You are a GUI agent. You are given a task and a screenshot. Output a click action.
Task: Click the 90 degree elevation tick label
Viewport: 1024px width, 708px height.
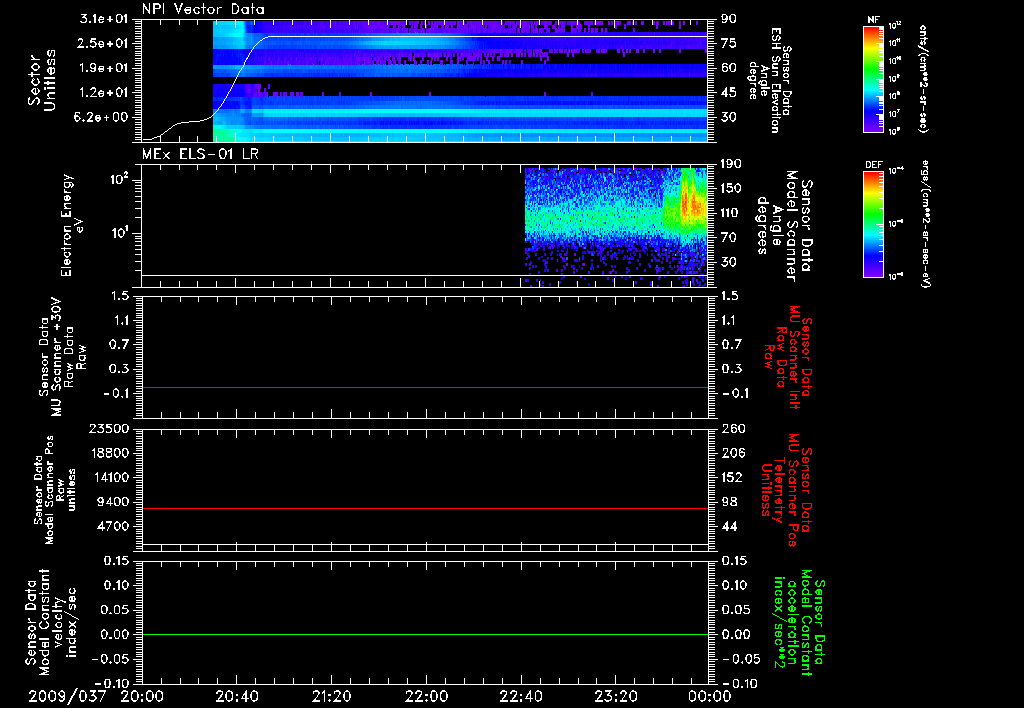[729, 19]
